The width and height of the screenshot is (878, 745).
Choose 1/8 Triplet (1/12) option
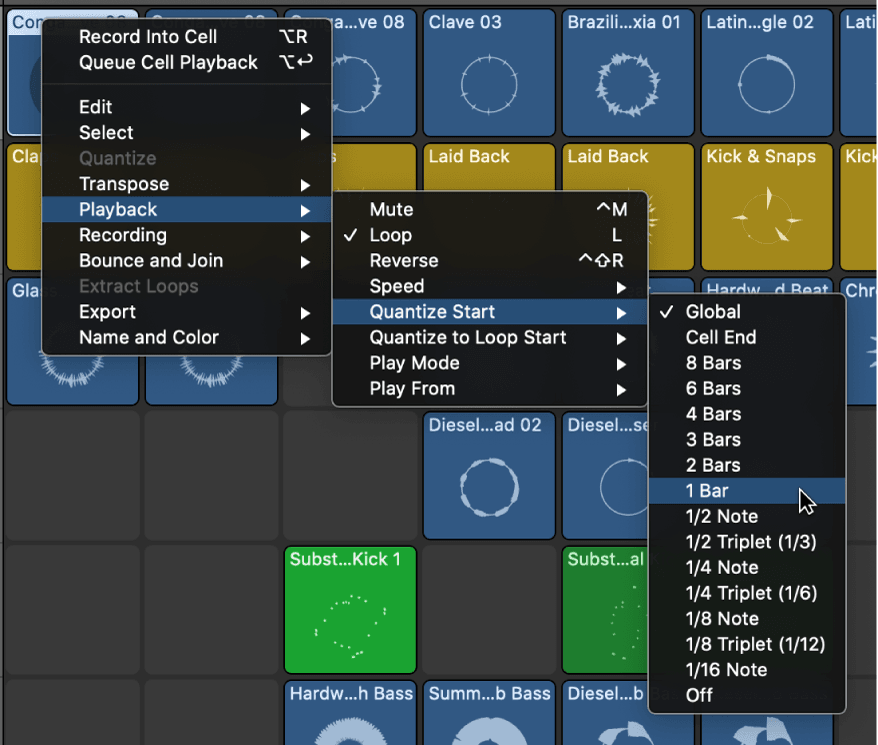(747, 644)
